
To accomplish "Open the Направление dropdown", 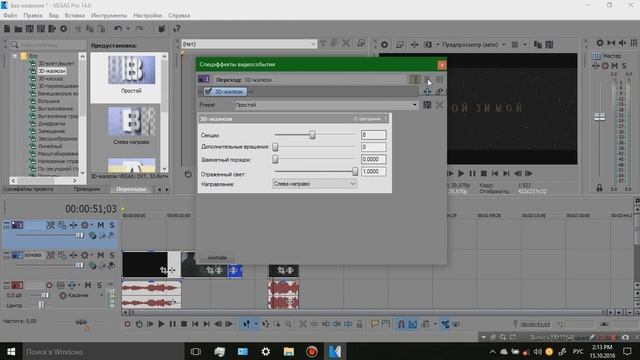I will click(314, 184).
